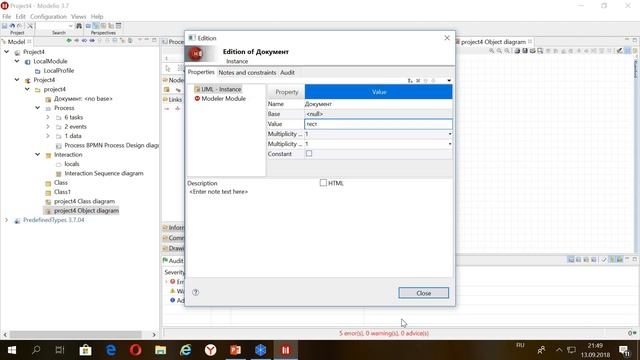Click the Name field value Документ

point(378,104)
